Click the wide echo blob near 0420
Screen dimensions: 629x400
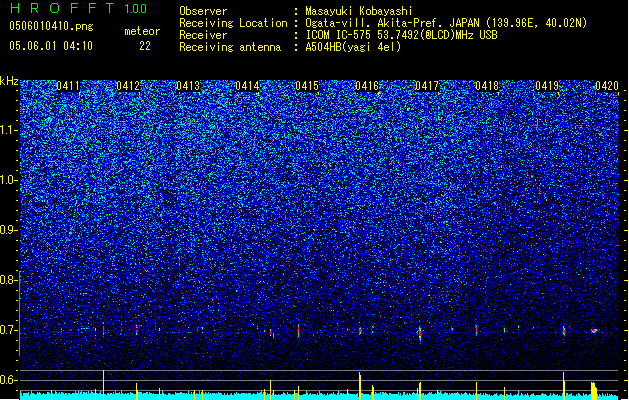(595, 331)
